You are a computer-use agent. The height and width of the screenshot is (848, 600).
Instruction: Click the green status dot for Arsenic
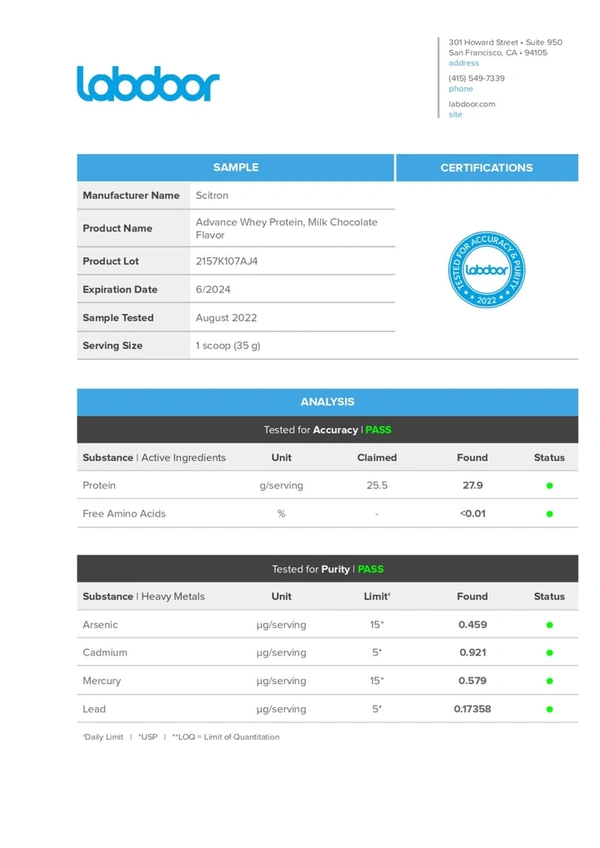coord(549,625)
